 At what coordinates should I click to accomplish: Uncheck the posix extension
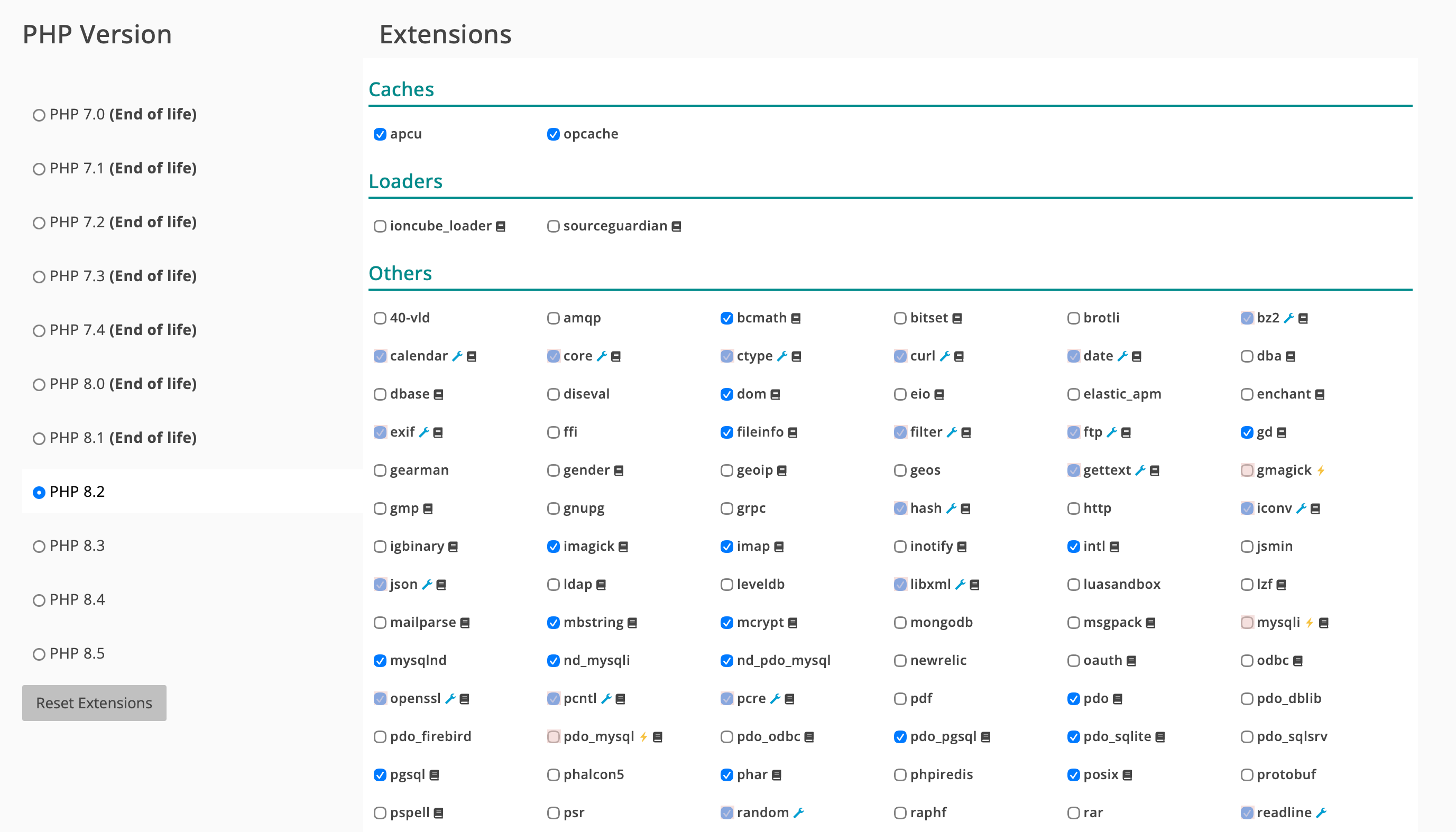tap(1074, 776)
